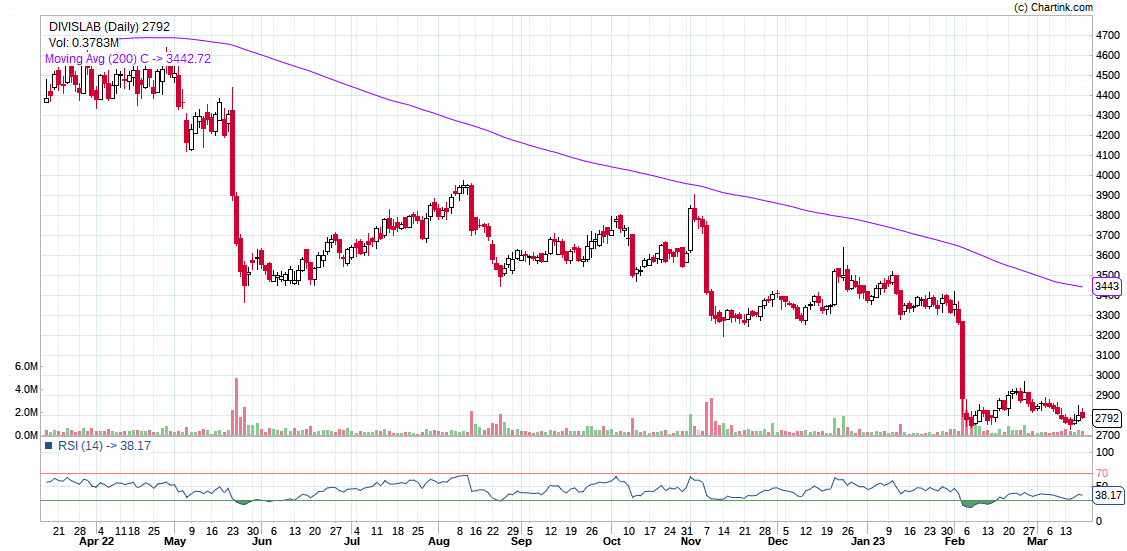Select the 4500 price axis label
The height and width of the screenshot is (551, 1127).
pos(1107,75)
